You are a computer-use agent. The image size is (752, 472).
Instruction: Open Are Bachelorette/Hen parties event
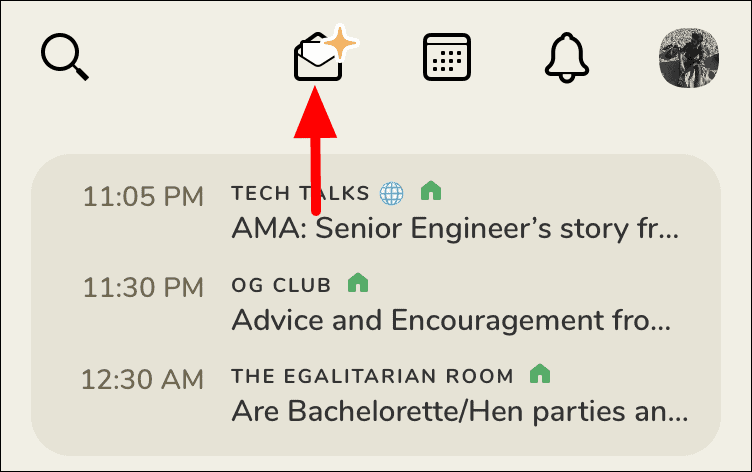tap(459, 411)
